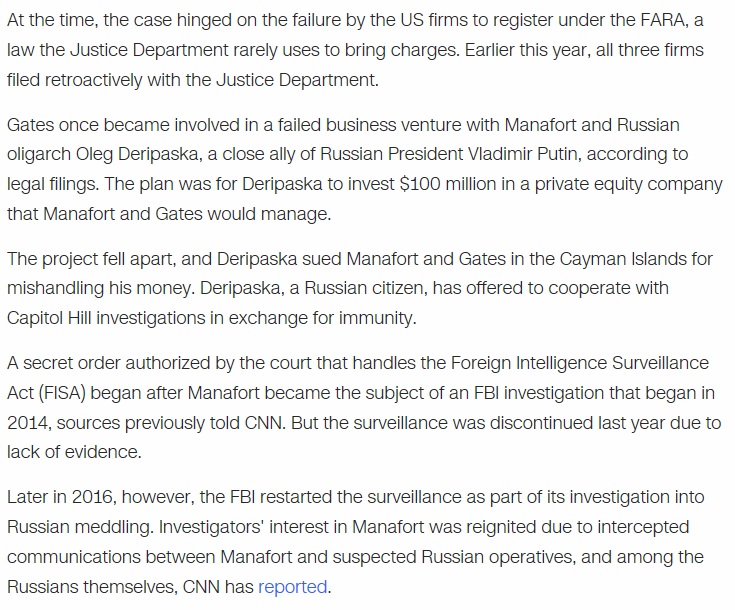
Task: Click the year "2014" in the text
Action: coord(28,423)
